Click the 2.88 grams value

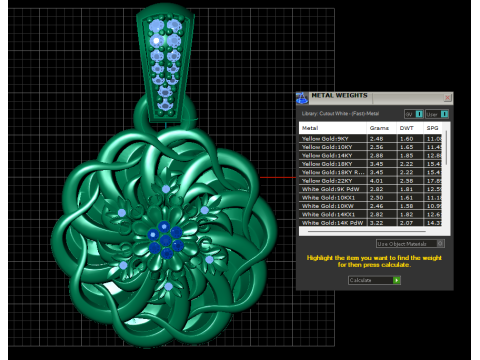pyautogui.click(x=376, y=155)
